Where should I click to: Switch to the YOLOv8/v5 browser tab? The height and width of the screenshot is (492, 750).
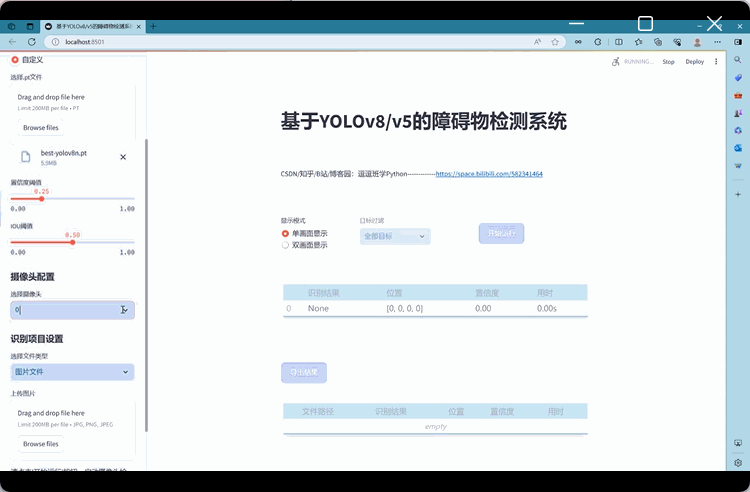93,26
